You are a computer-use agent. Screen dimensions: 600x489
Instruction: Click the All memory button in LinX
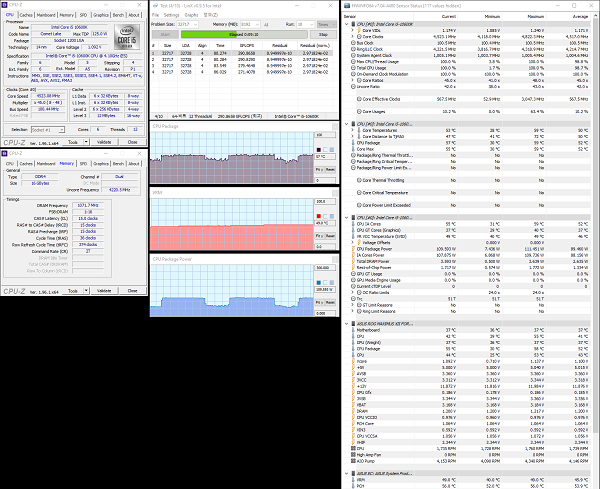pyautogui.click(x=266, y=24)
